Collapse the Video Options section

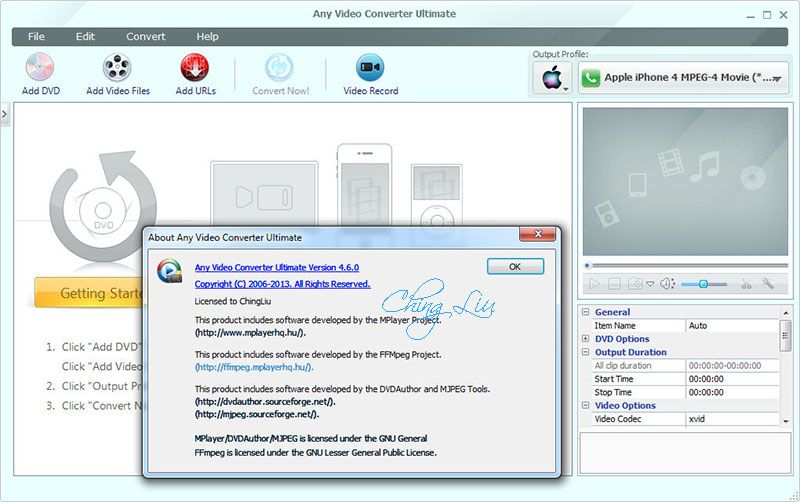tap(586, 406)
